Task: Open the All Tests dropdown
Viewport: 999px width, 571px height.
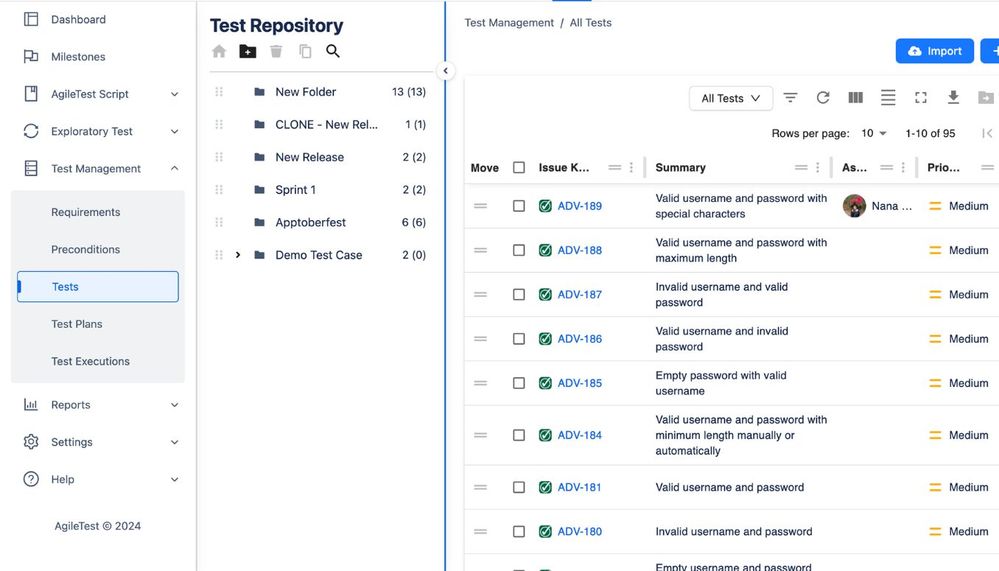Action: (x=731, y=98)
